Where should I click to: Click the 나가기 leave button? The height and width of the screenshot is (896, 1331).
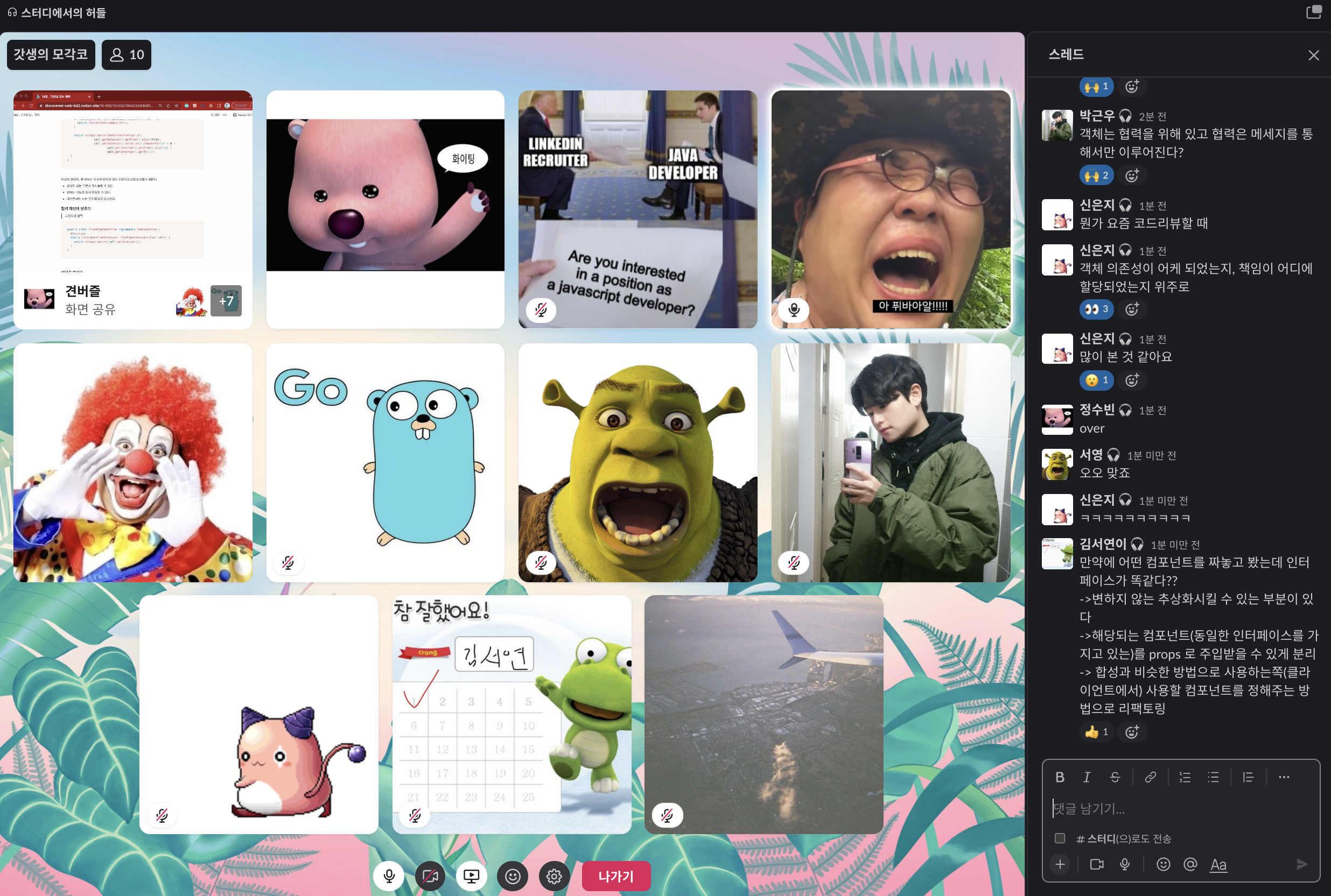pos(616,876)
